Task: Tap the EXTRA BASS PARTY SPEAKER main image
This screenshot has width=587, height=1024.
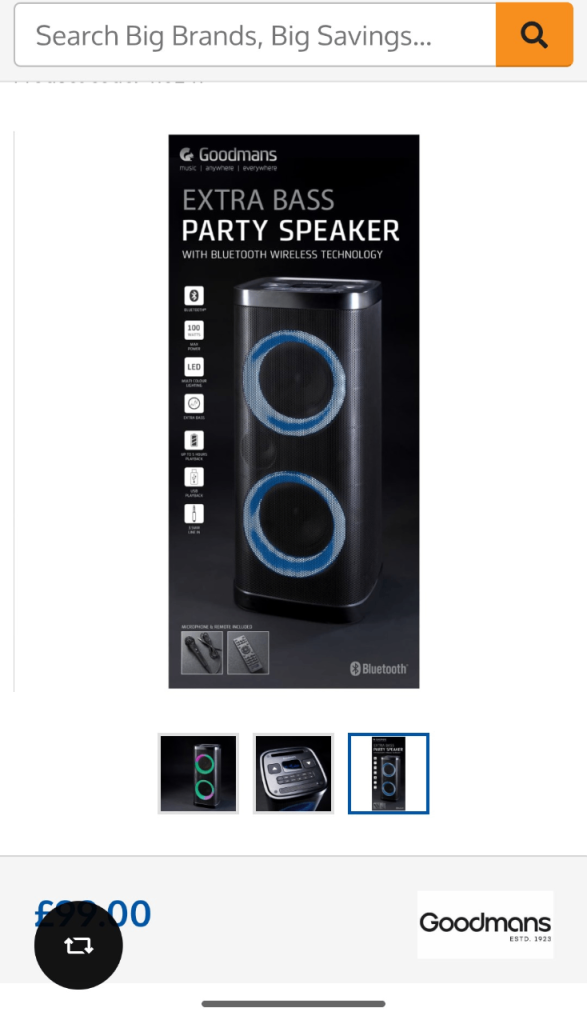Action: click(294, 411)
